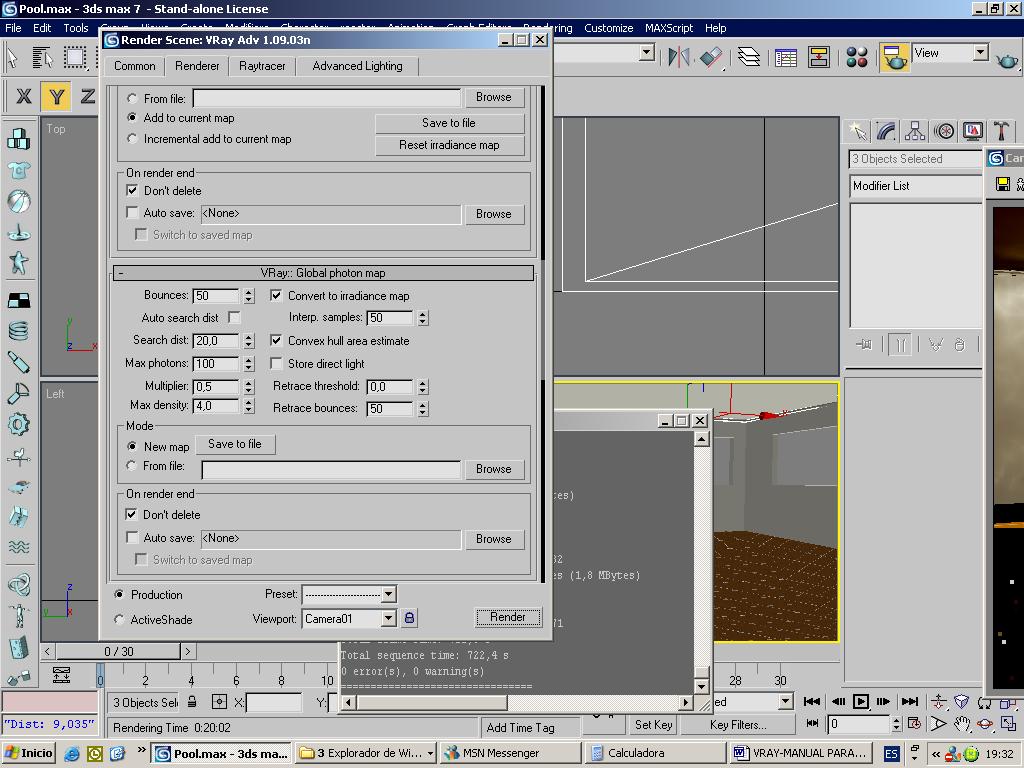Switch to the Common tab
The height and width of the screenshot is (768, 1024).
(x=135, y=66)
